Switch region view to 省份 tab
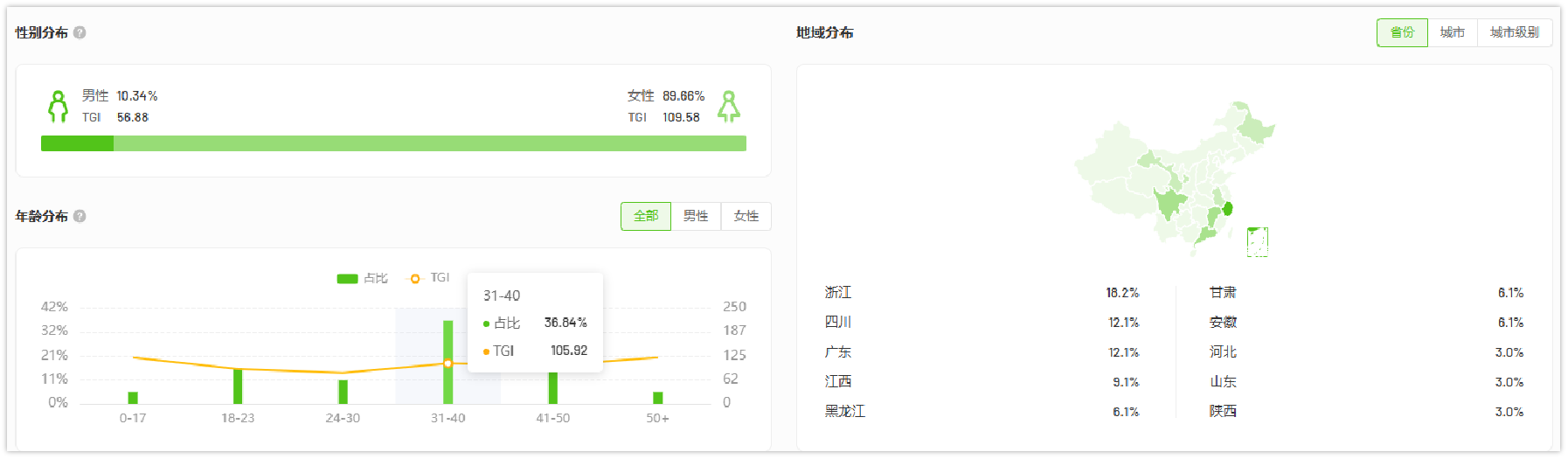Viewport: 1568px width, 459px height. pyautogui.click(x=1402, y=32)
